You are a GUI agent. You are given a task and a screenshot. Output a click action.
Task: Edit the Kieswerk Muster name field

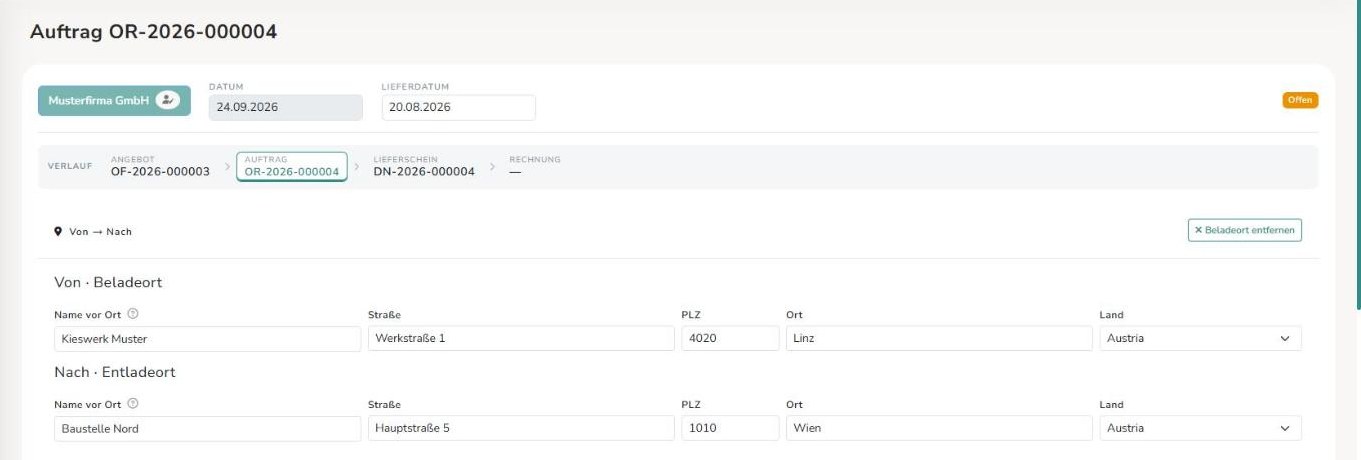[207, 339]
